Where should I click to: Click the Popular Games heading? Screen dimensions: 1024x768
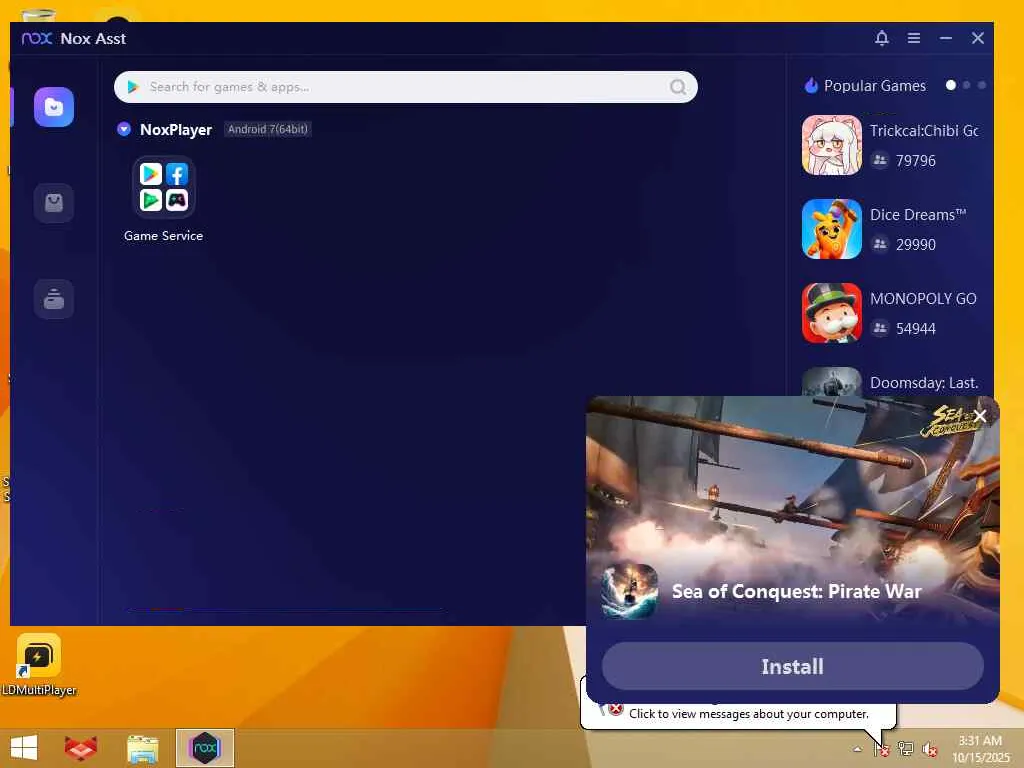875,86
